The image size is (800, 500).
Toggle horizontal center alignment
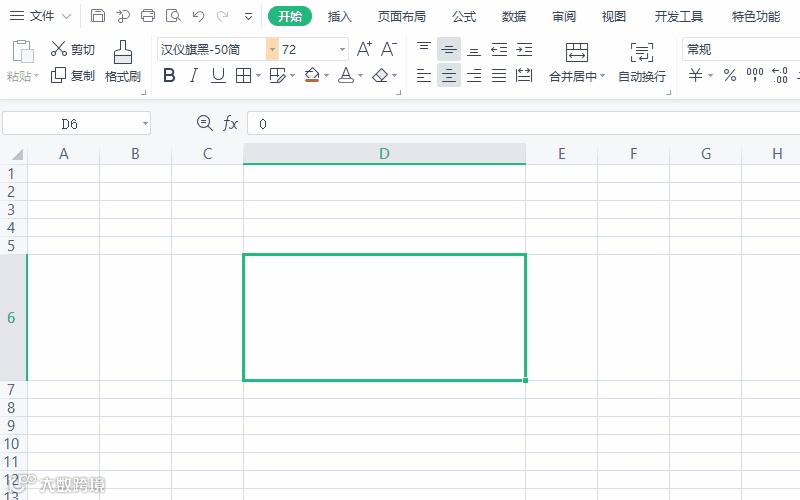pos(449,76)
